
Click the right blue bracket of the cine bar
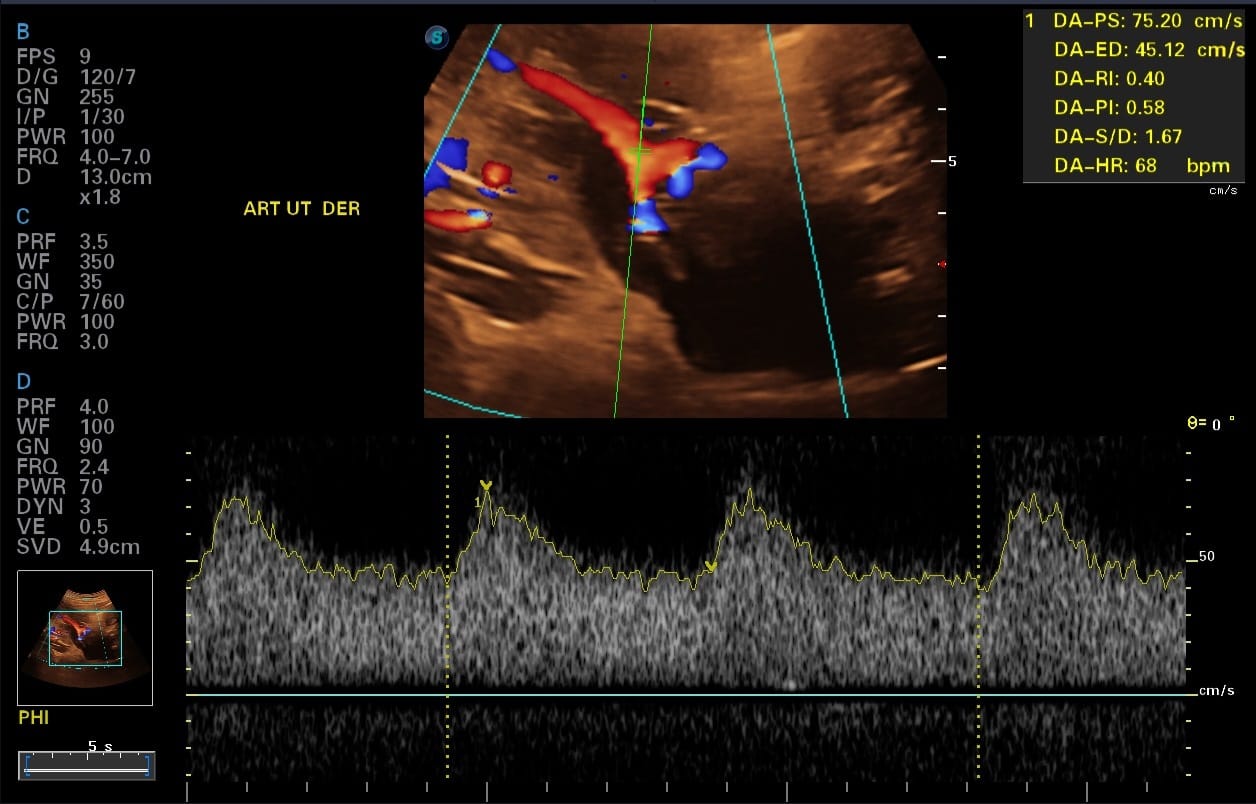pos(147,765)
